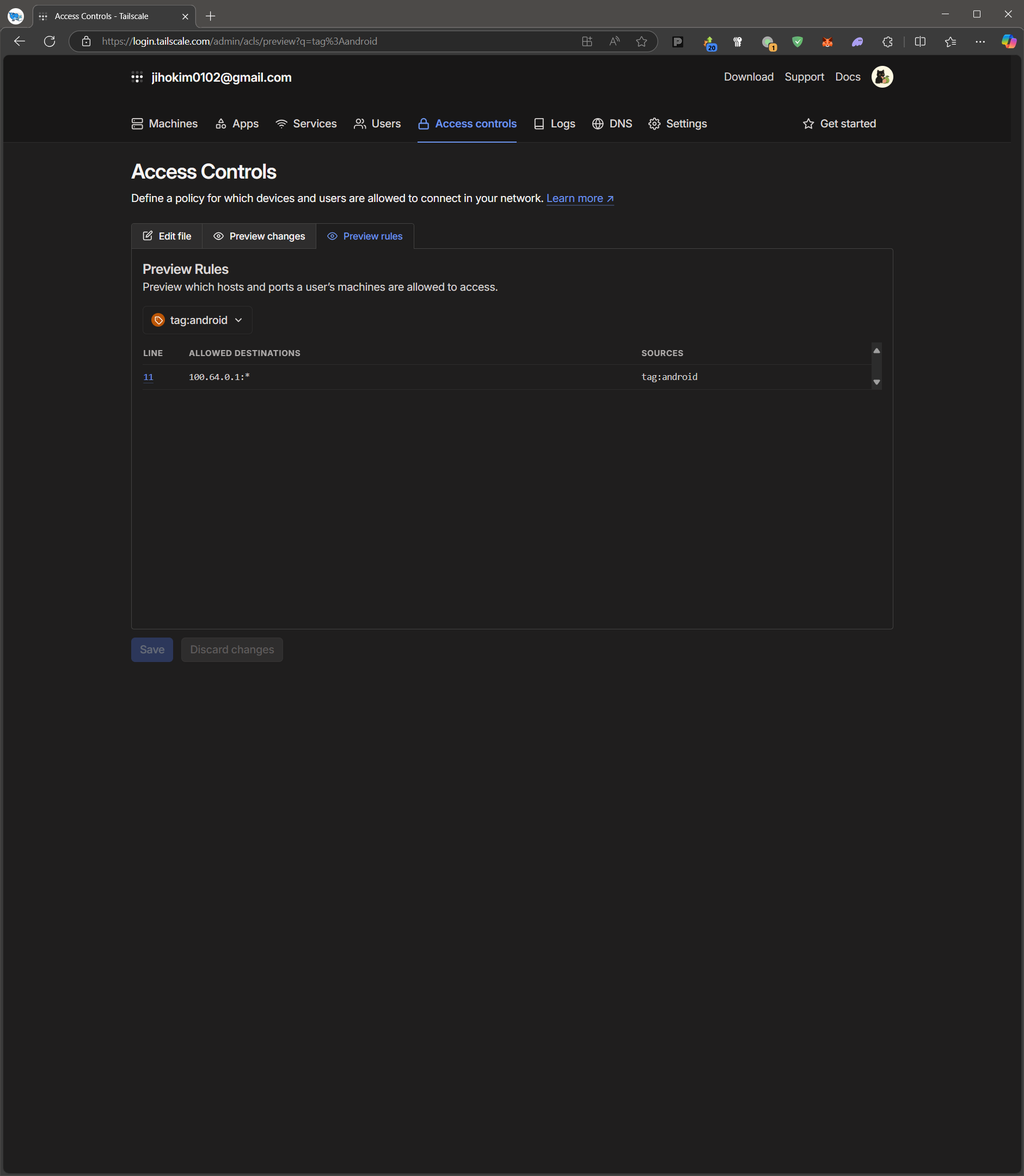
Task: Click scroll-down arrow in rules table
Action: (x=876, y=382)
